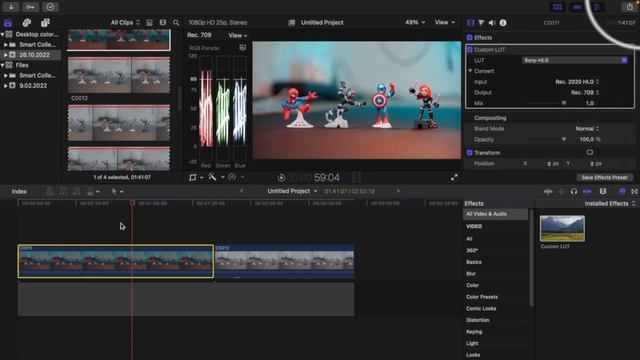640x360 pixels.
Task: Select the Comic Looks category
Action: 481,309
